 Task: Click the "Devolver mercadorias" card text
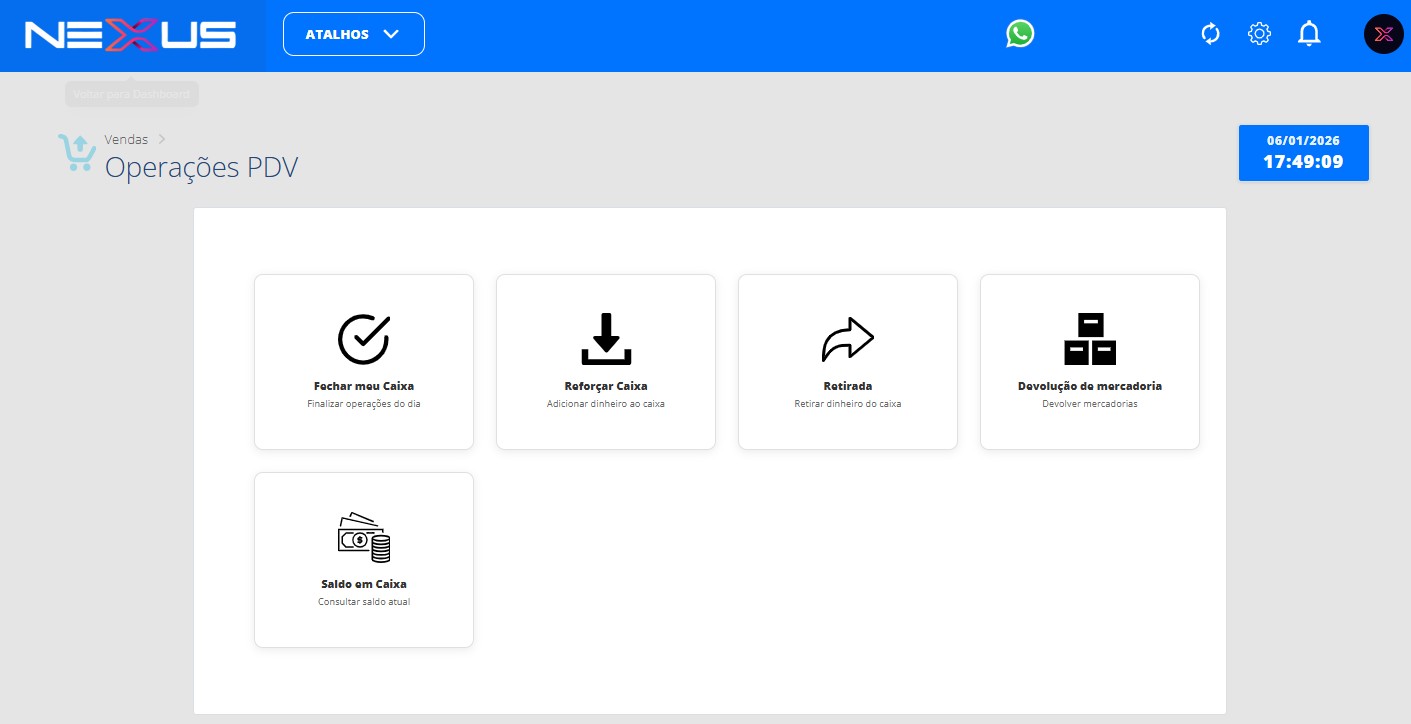tap(1090, 405)
